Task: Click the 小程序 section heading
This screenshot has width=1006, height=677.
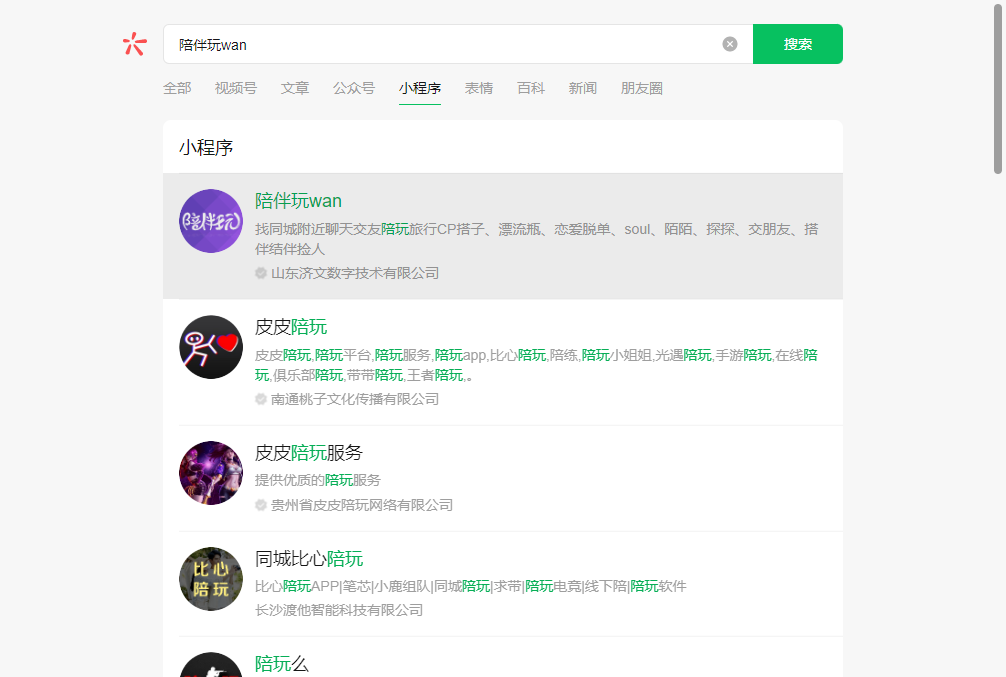Action: click(x=206, y=148)
